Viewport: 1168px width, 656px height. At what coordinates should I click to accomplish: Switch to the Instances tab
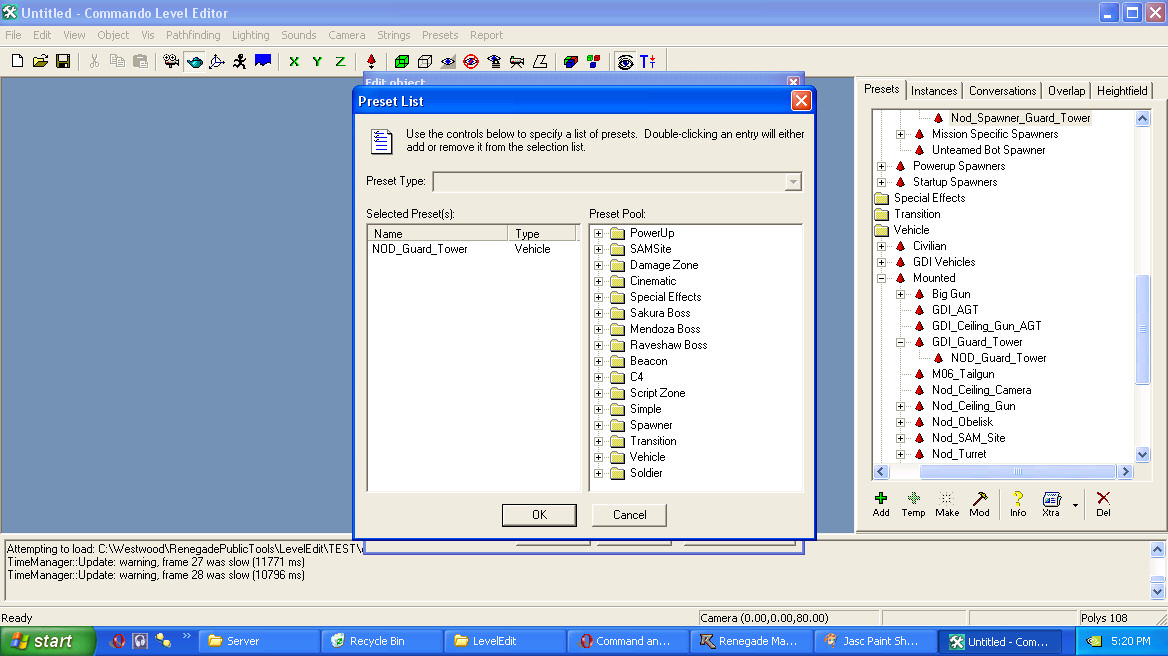click(x=934, y=91)
